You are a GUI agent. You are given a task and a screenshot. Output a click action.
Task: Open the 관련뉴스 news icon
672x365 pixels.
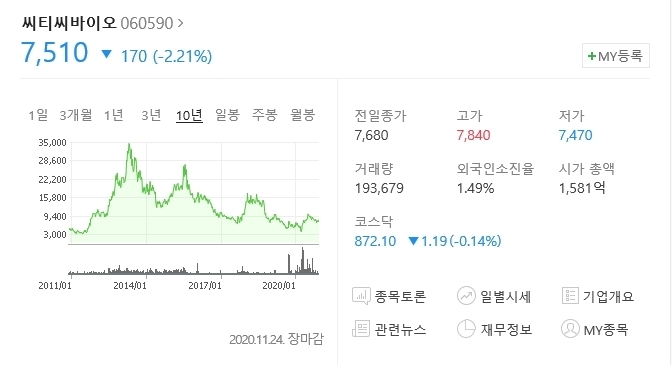[361, 329]
